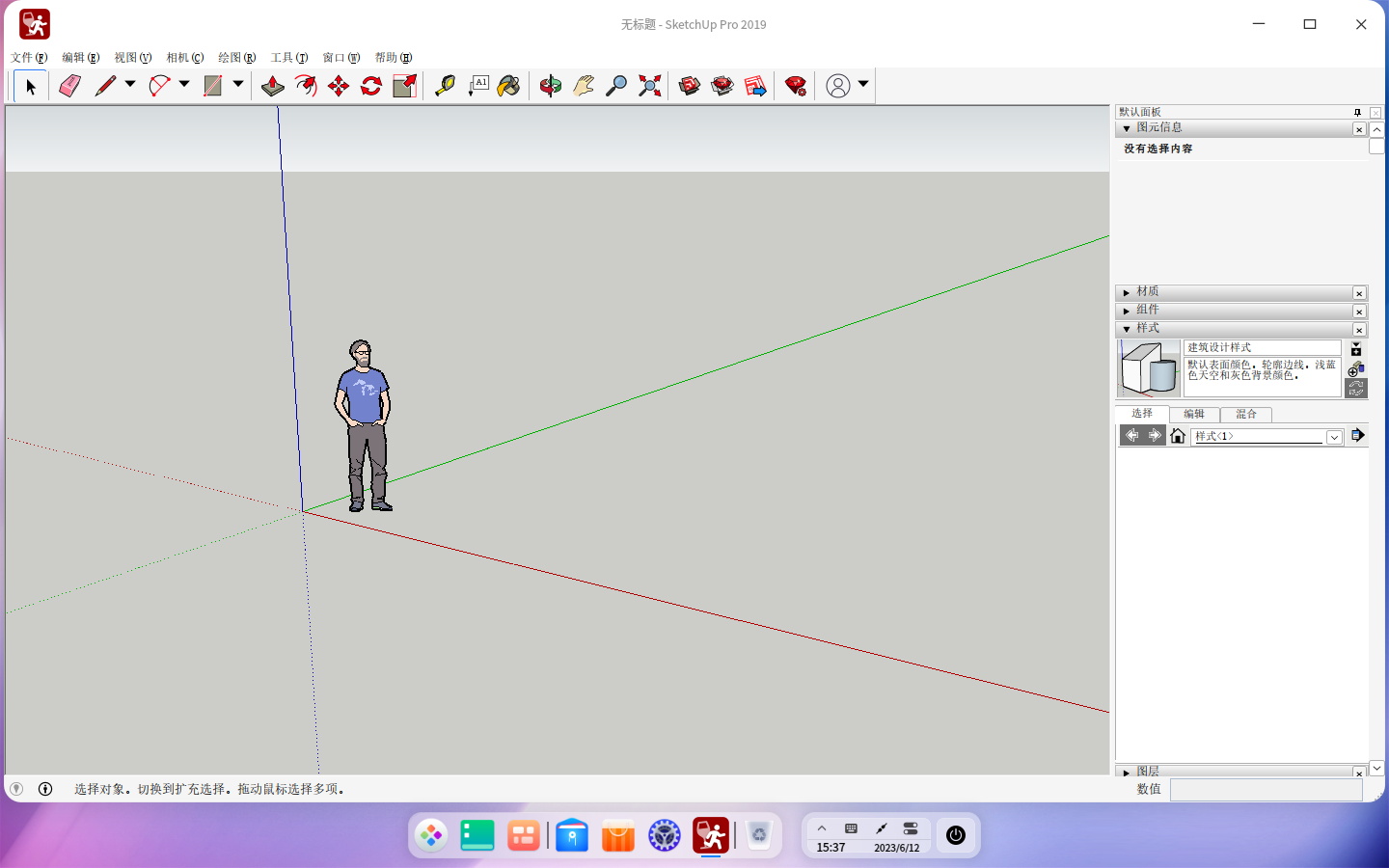The image size is (1389, 868).
Task: Click the create new style button
Action: 1356,368
